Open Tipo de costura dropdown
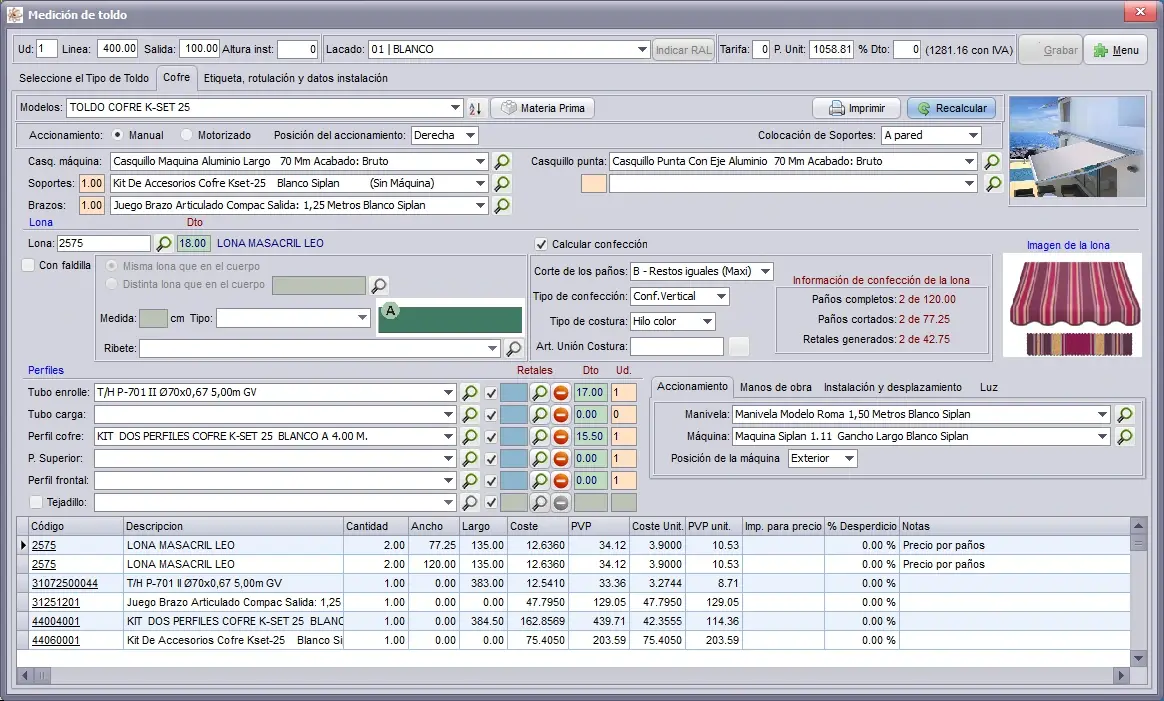The width and height of the screenshot is (1164, 701). click(707, 322)
